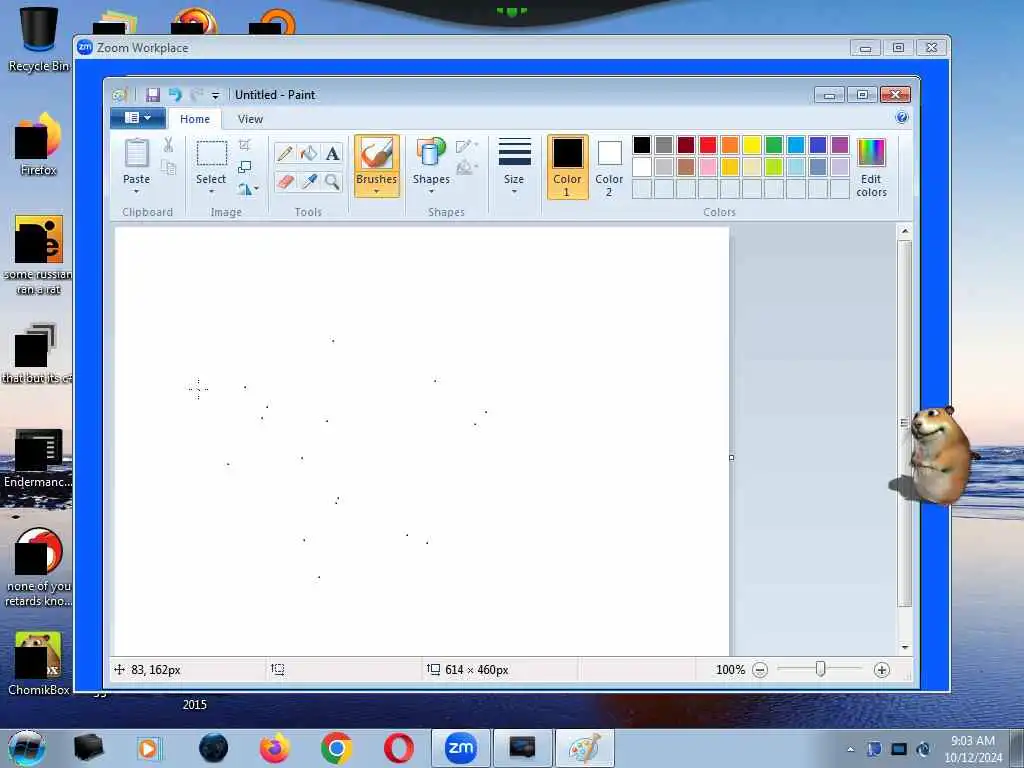Show hidden system tray icons arrow

coord(850,749)
